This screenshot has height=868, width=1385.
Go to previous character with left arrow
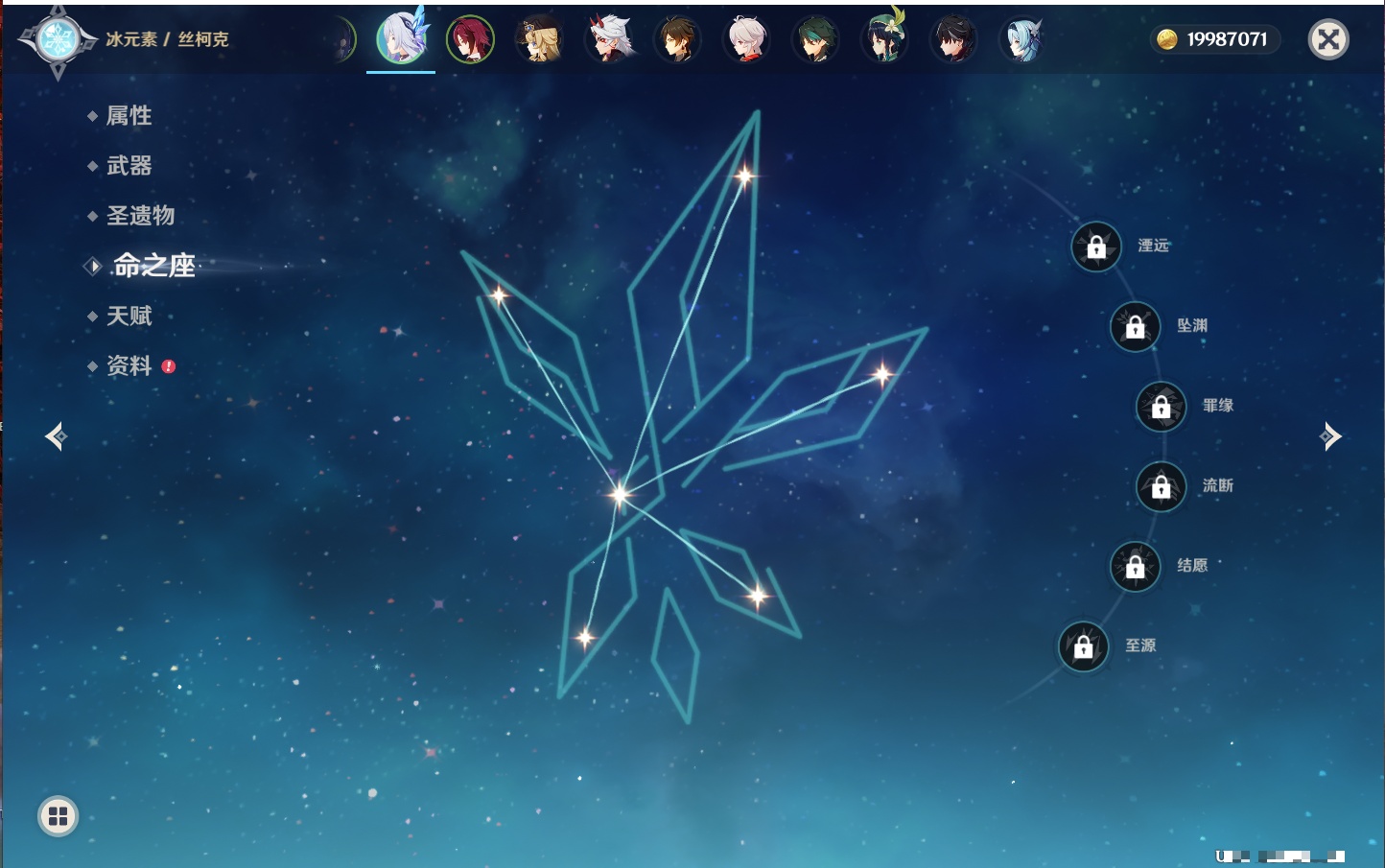[56, 436]
